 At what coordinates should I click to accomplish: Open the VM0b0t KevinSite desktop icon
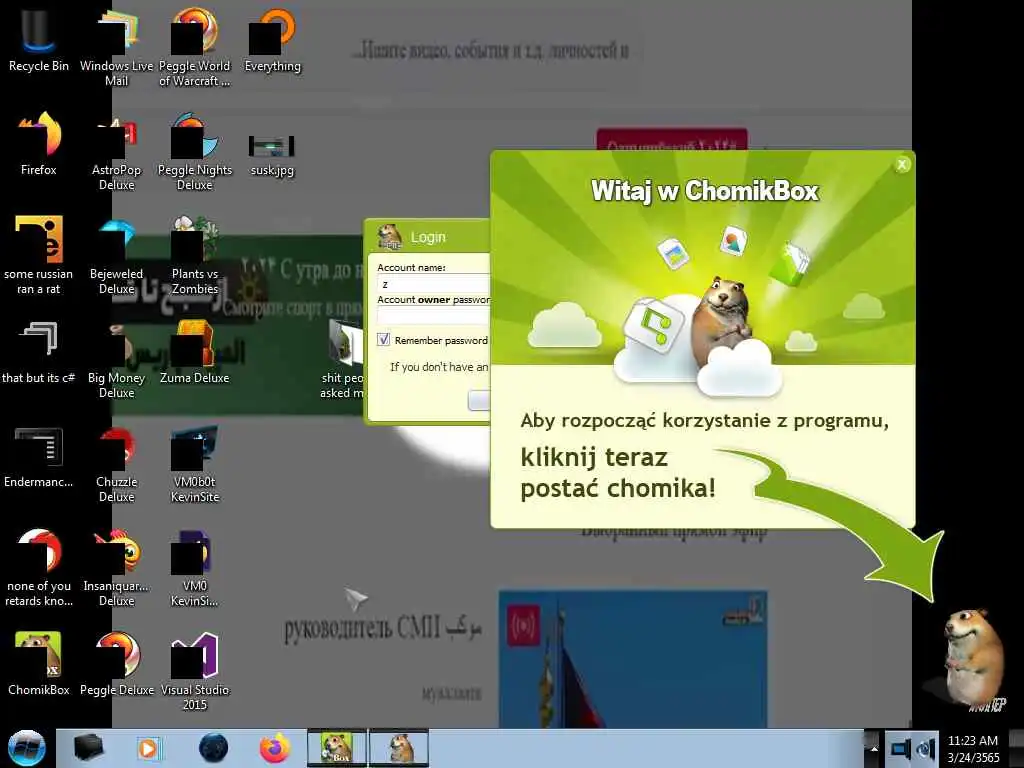pos(195,464)
